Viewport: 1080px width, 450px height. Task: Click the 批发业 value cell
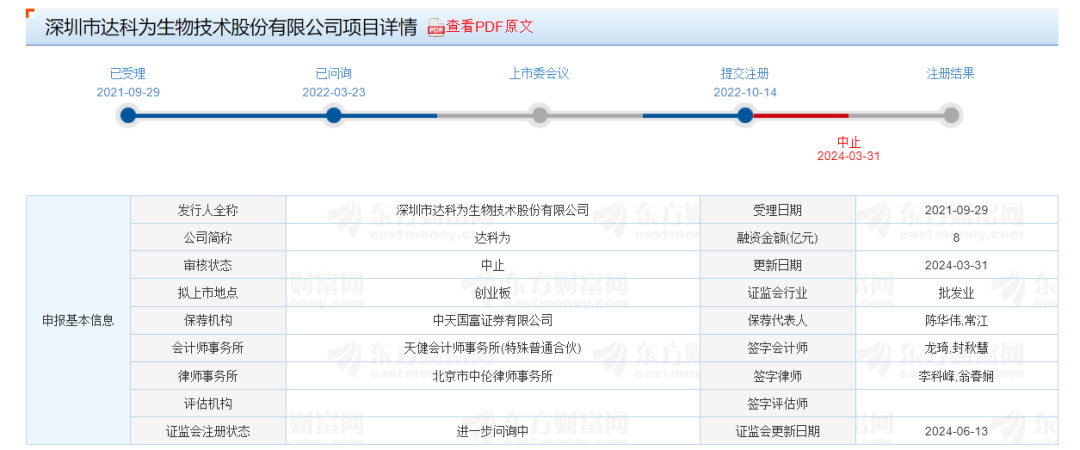(x=957, y=293)
